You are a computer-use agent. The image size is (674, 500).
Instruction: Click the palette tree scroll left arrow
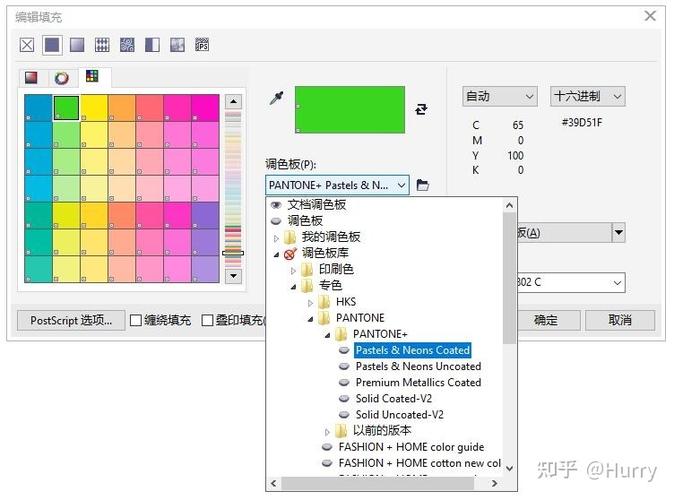(x=273, y=483)
